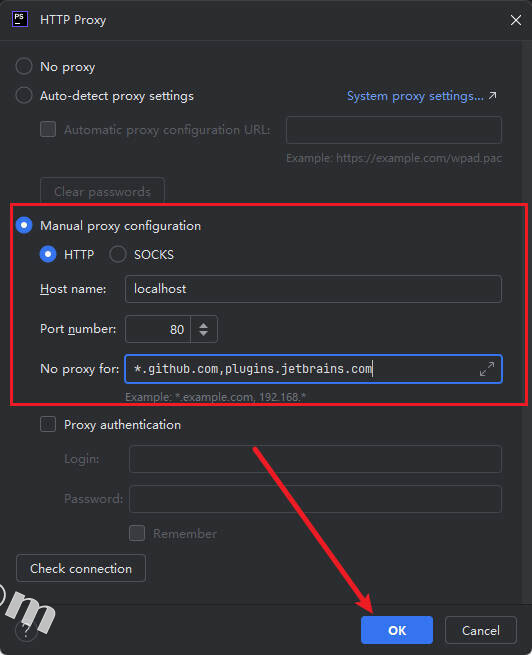Decrease port number with down arrow

coord(203,333)
